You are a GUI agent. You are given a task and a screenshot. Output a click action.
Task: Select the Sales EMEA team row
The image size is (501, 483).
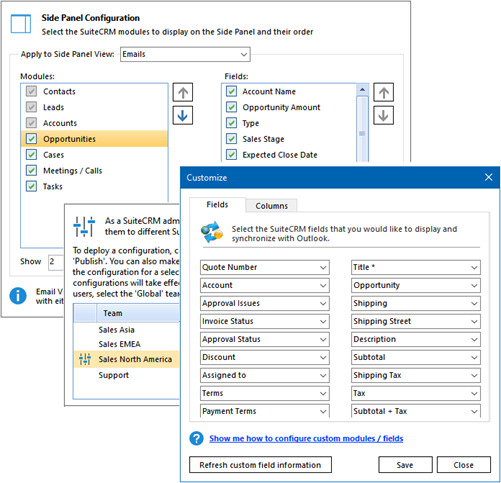pos(126,344)
